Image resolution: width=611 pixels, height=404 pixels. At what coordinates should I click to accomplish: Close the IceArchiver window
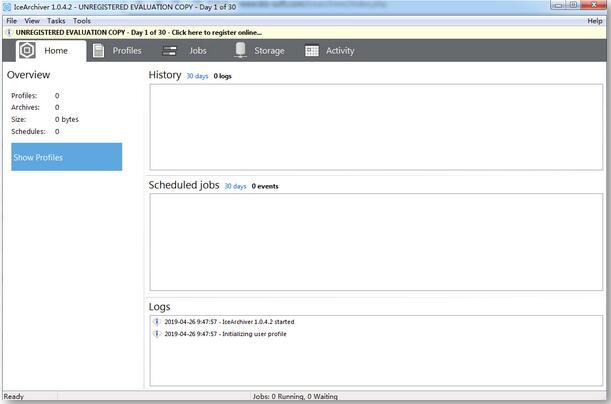point(593,5)
